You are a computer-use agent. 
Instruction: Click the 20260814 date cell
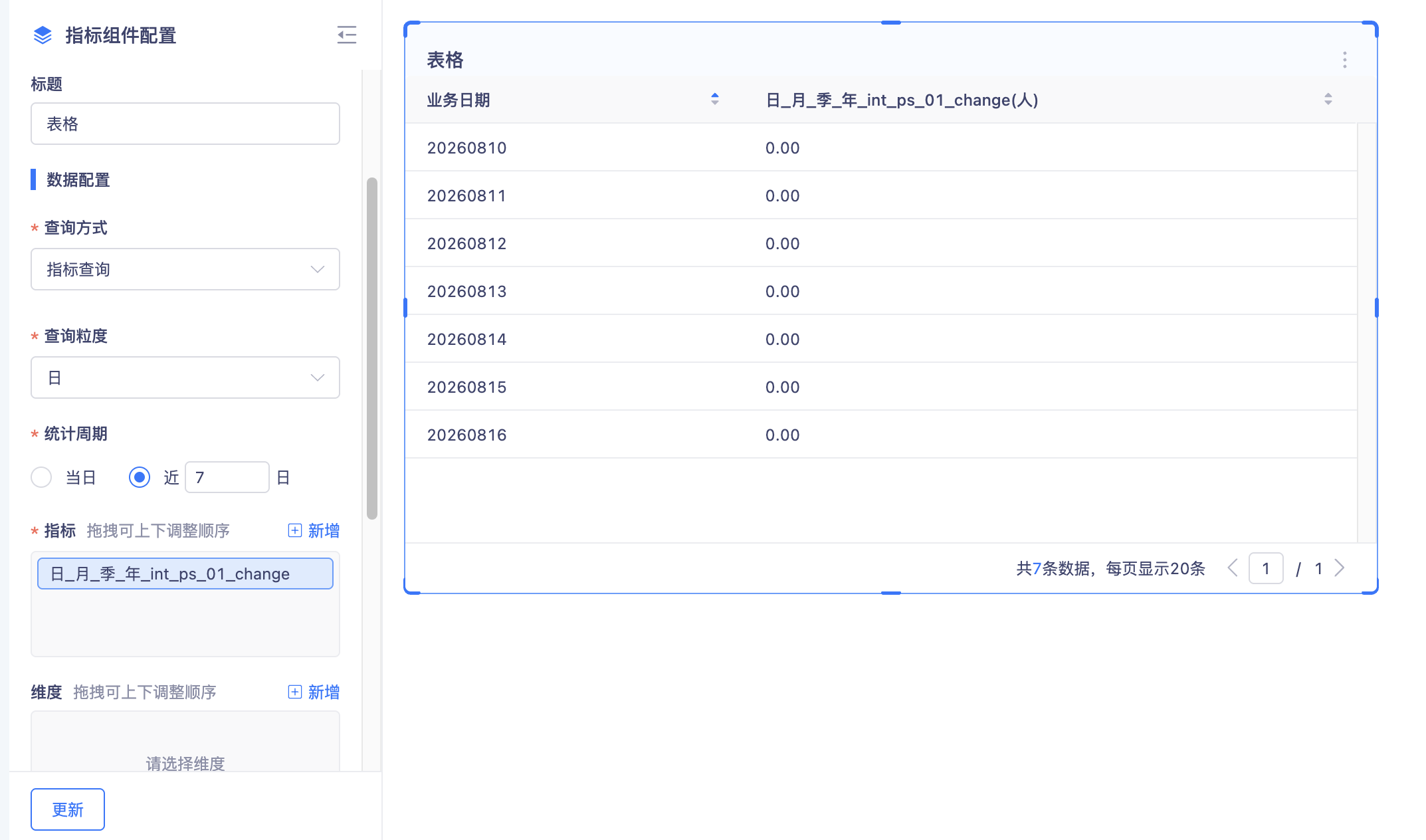pyautogui.click(x=466, y=339)
